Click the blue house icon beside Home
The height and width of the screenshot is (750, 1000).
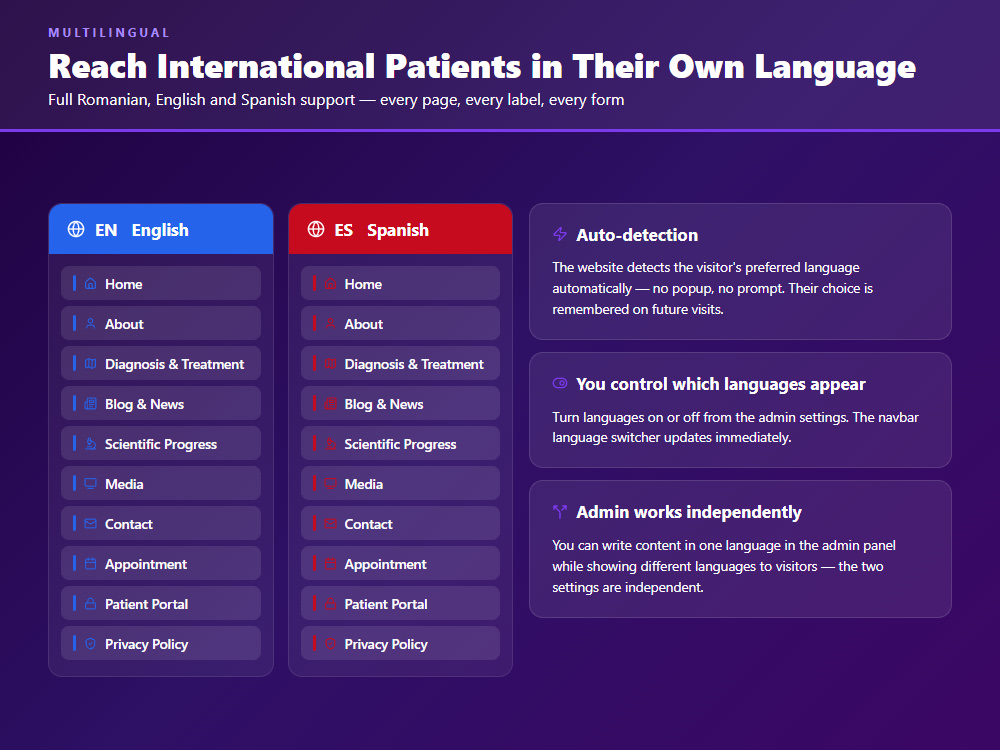91,283
